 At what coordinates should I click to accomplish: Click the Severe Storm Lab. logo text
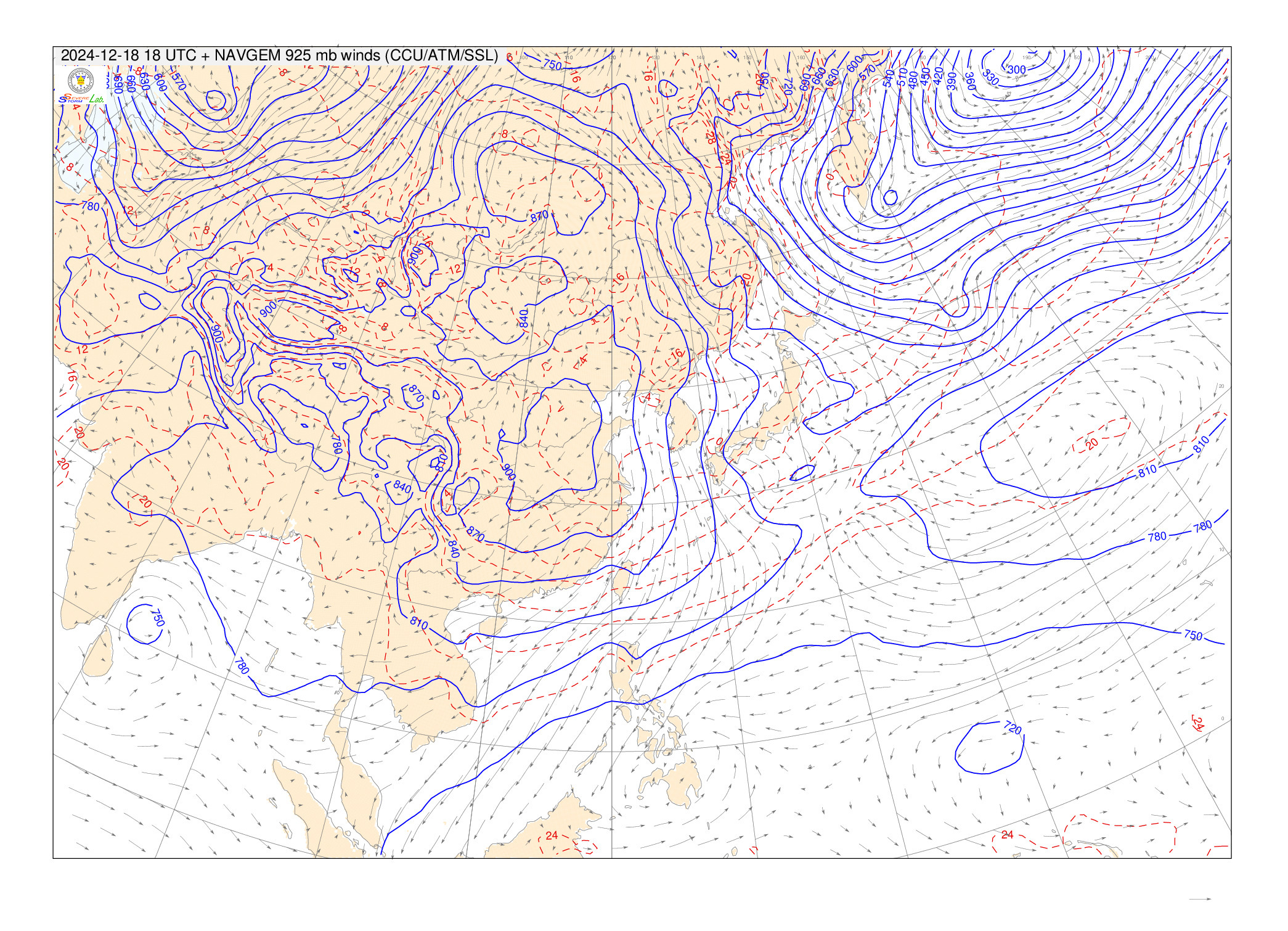point(81,99)
